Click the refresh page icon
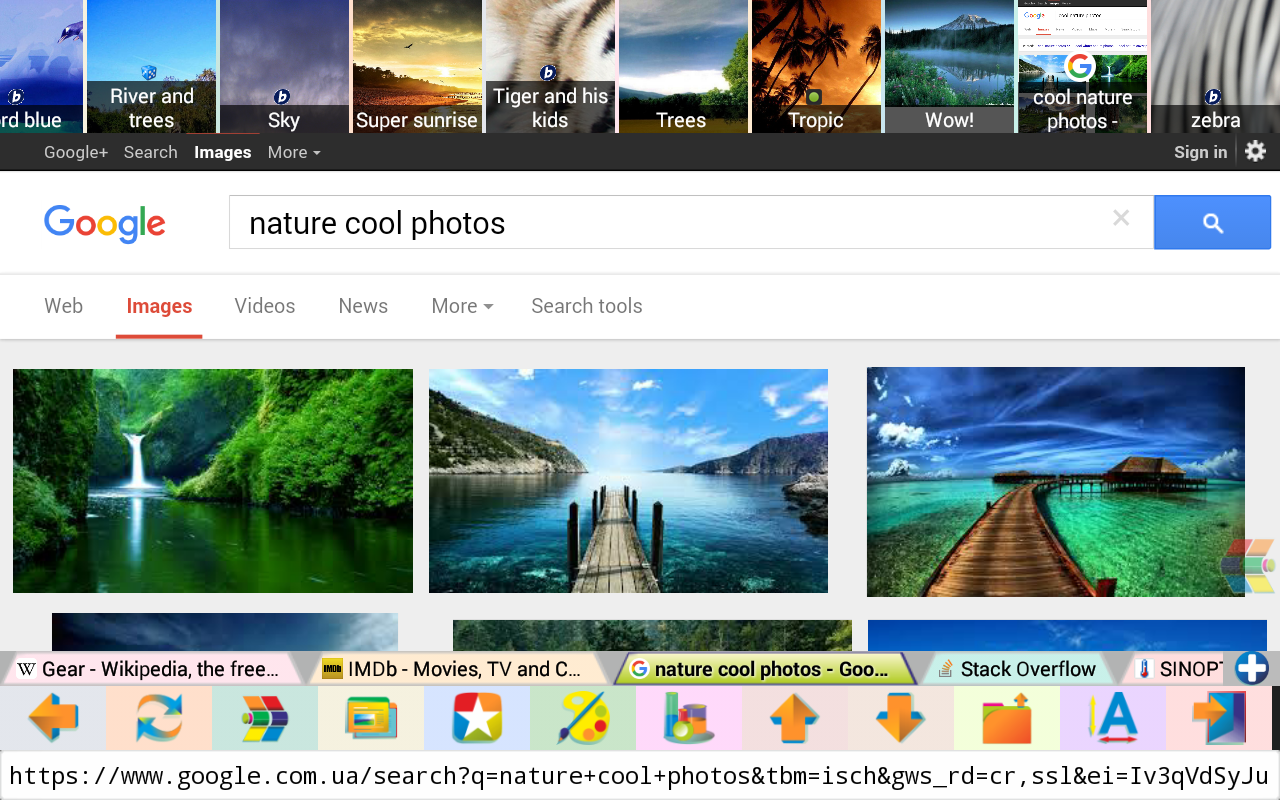Screen dimensions: 1280x800 pos(159,718)
